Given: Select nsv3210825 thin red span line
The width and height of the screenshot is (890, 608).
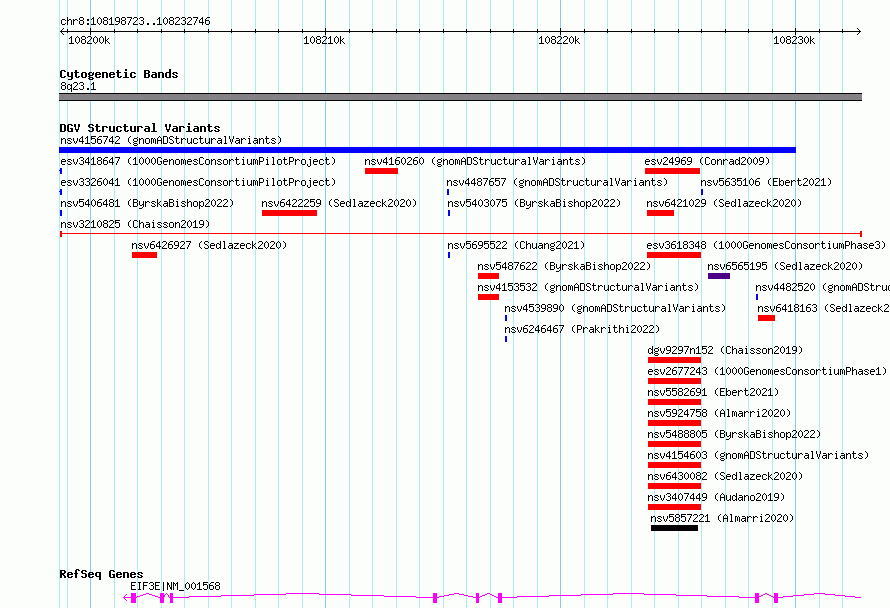Looking at the screenshot, I should pos(461,233).
